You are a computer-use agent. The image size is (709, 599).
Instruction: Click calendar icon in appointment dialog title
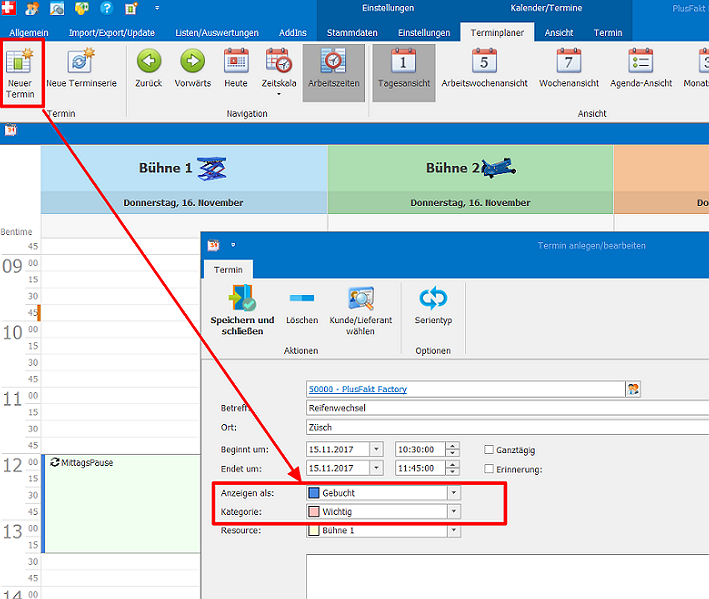click(213, 245)
